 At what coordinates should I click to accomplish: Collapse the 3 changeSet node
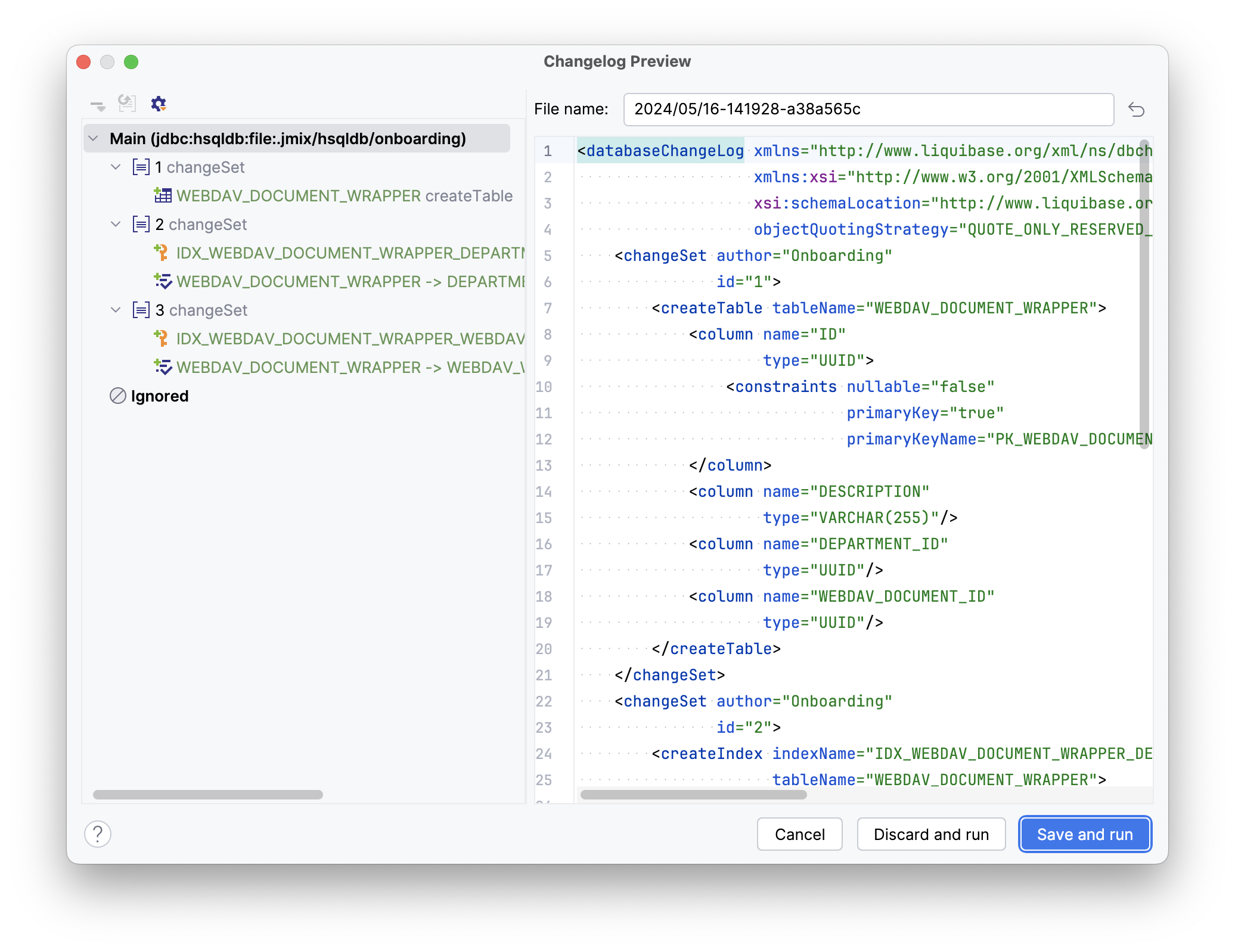coord(116,310)
